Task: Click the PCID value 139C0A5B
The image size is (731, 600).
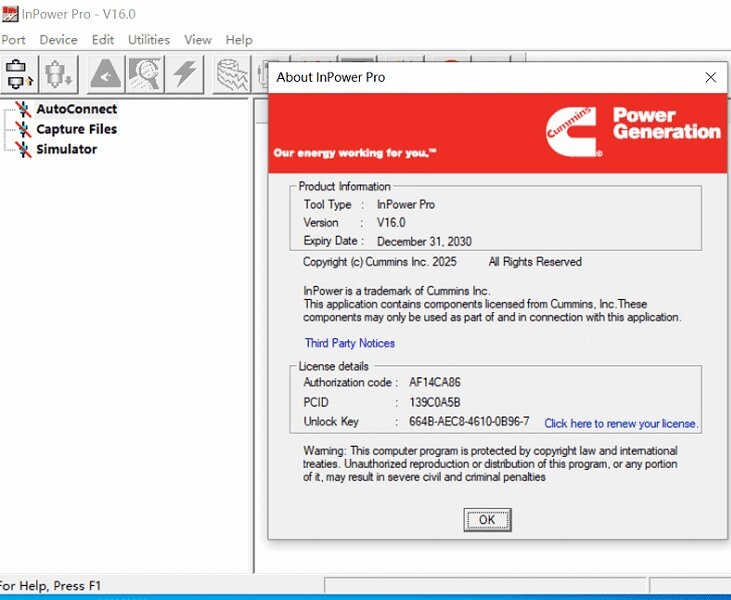Action: pyautogui.click(x=434, y=402)
